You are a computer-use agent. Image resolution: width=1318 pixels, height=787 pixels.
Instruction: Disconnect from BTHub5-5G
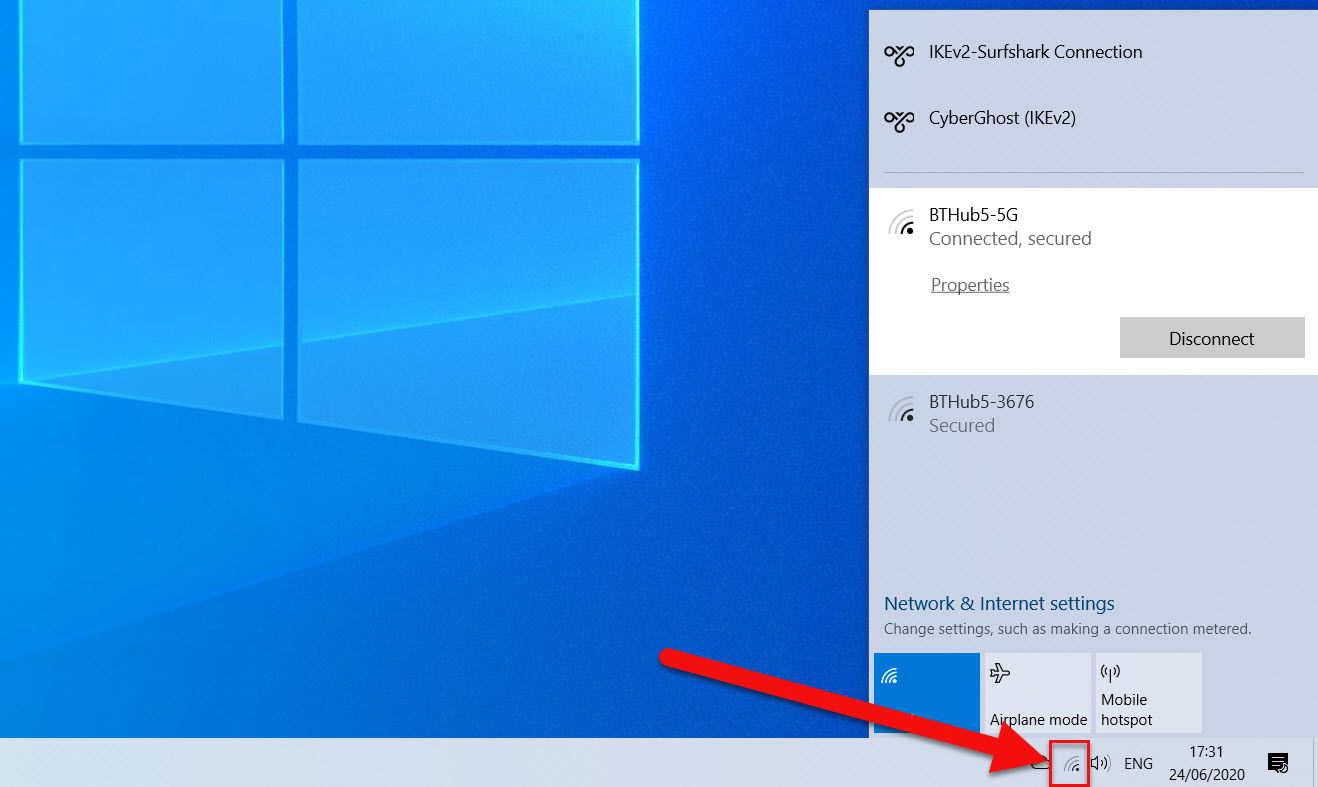1212,337
